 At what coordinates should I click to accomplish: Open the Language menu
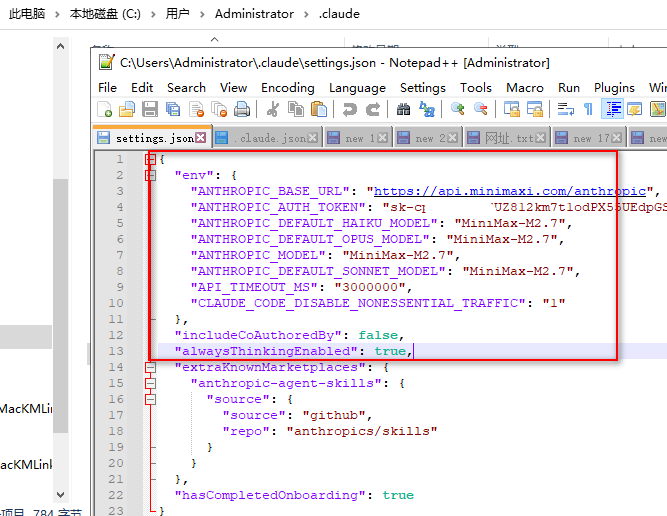point(357,88)
